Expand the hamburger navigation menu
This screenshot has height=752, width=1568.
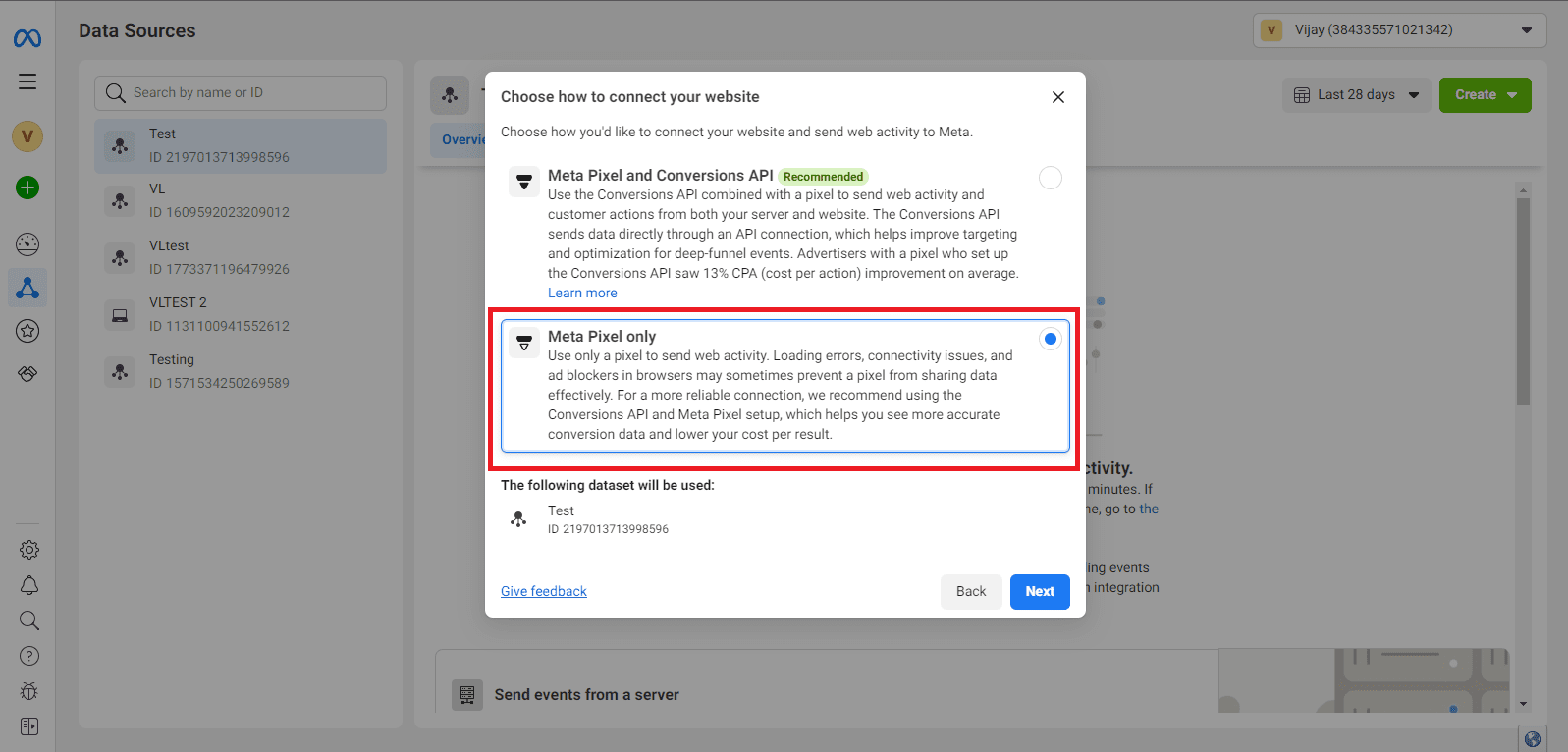pos(27,81)
